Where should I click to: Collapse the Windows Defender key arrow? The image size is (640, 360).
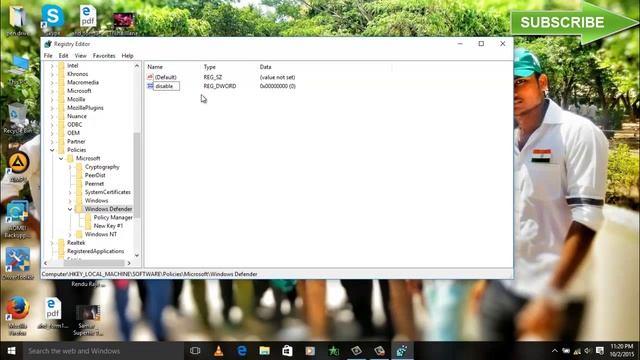tap(70, 209)
